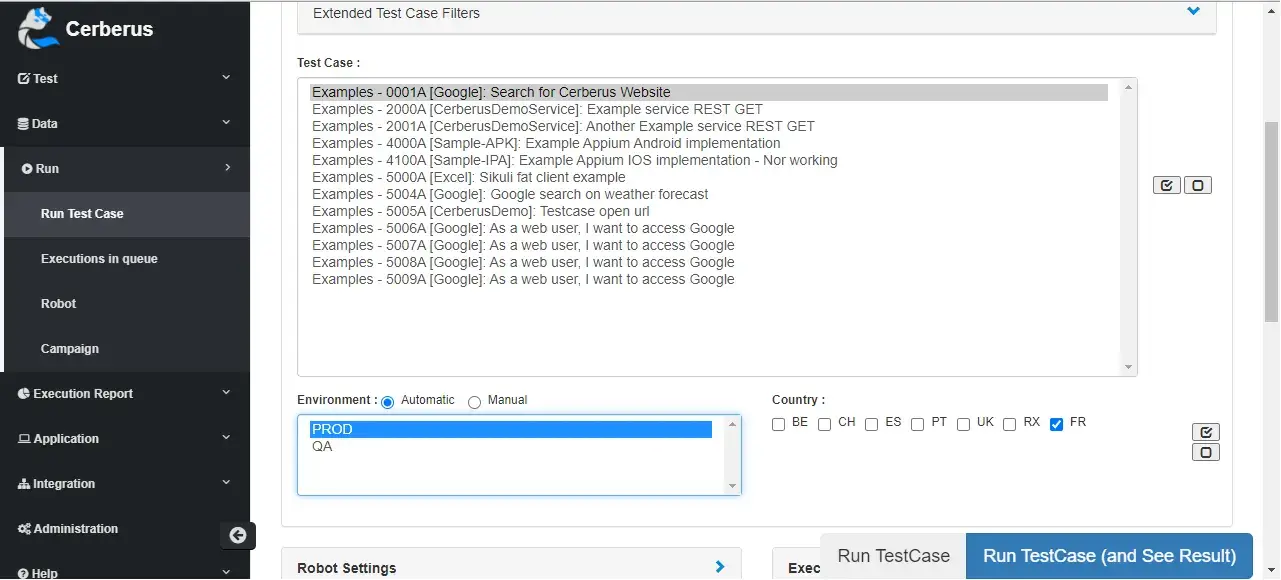
Task: Expand the Robot Settings section
Action: [x=719, y=566]
